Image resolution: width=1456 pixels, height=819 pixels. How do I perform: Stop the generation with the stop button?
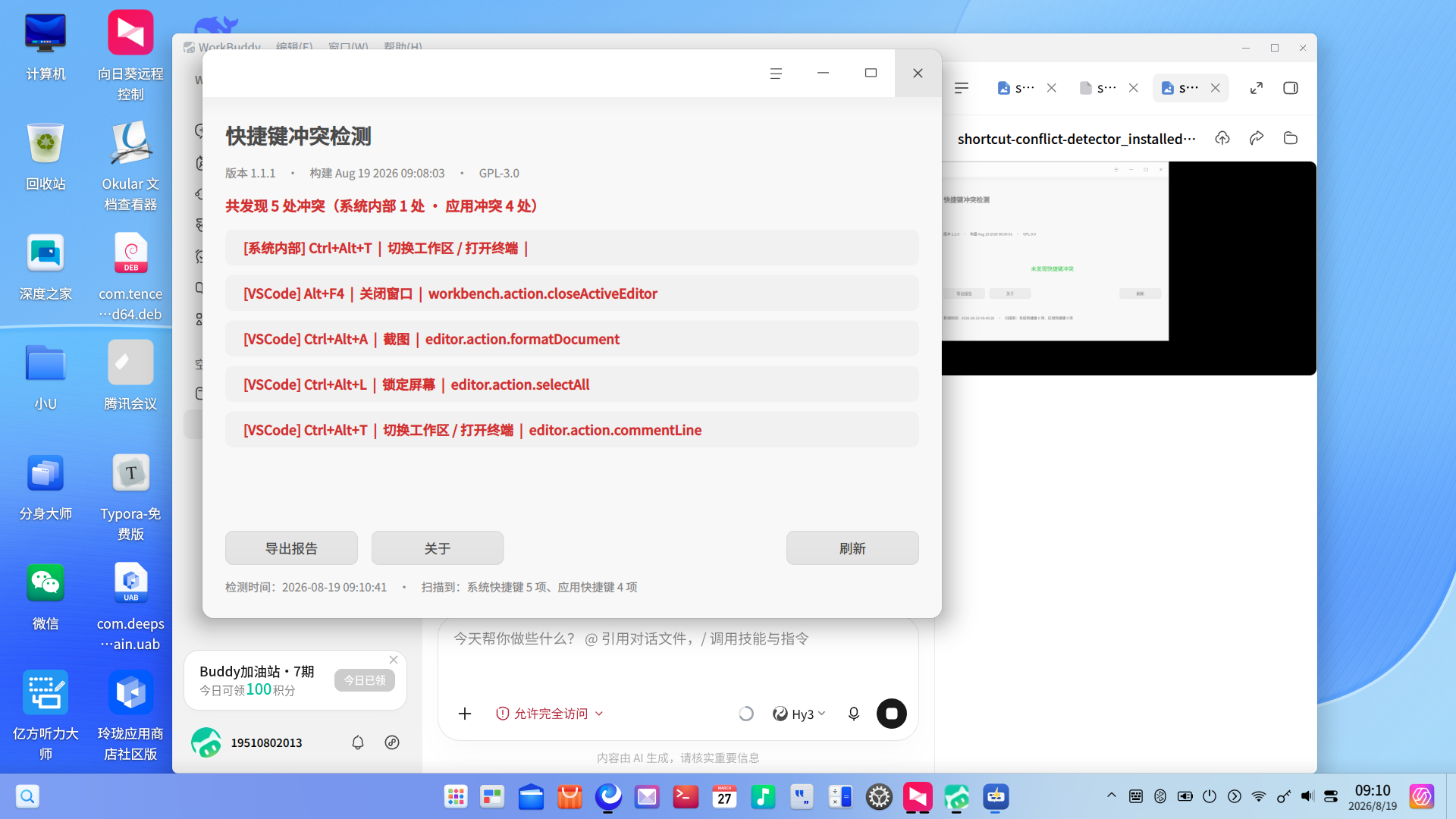892,714
